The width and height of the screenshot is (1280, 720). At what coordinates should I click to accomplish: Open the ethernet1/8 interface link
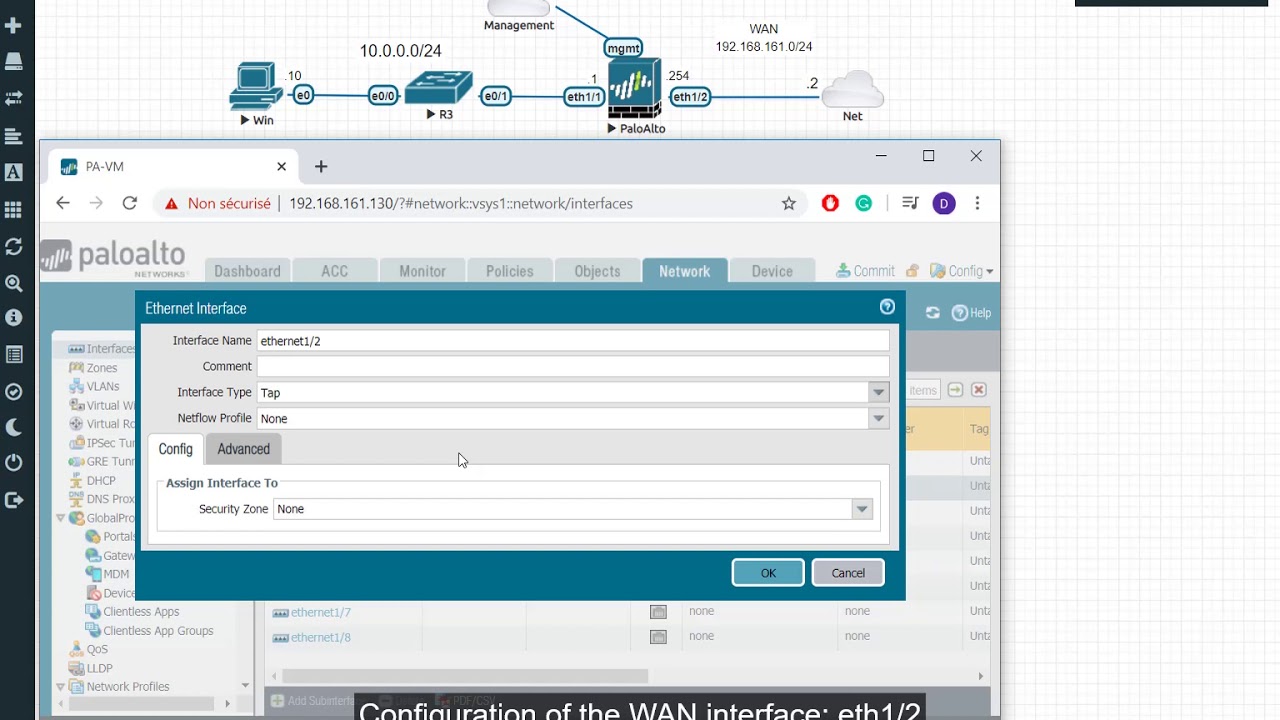pos(320,637)
